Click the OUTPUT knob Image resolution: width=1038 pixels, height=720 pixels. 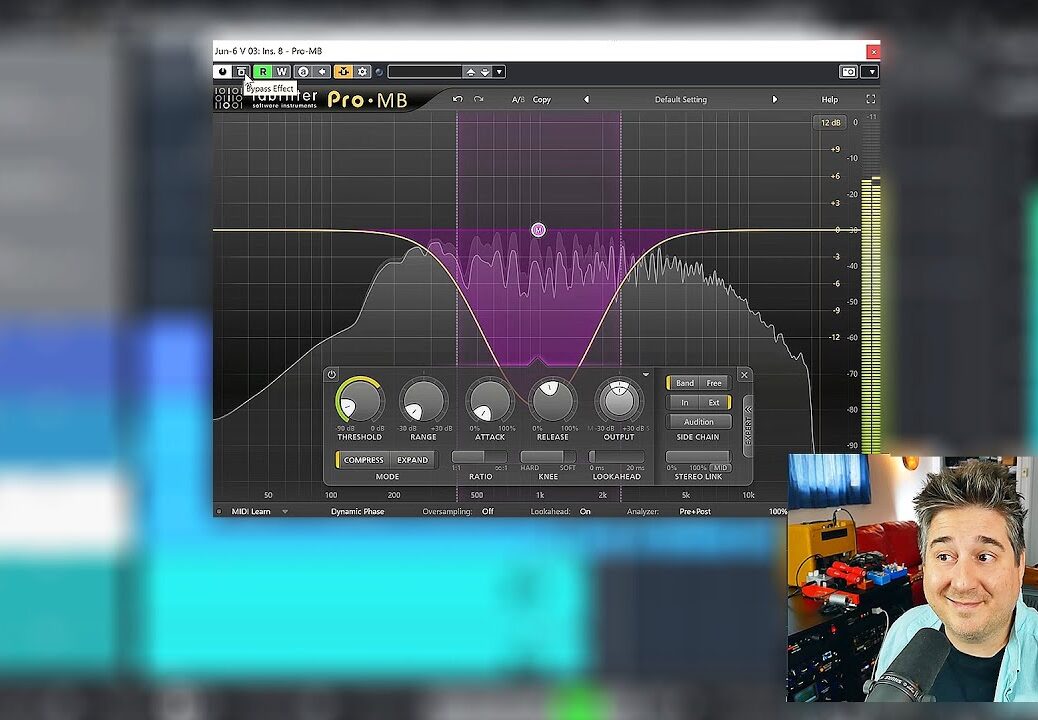[619, 401]
